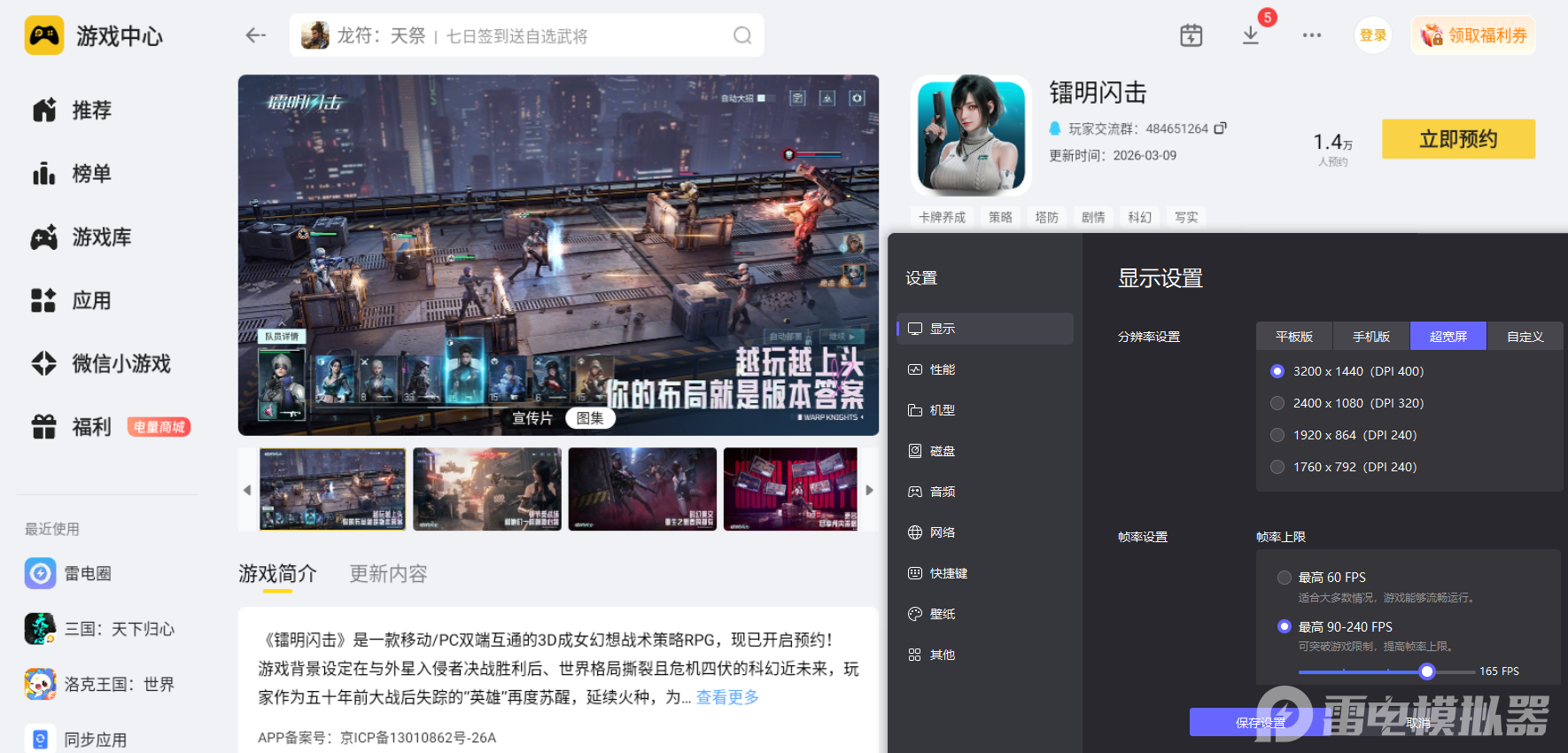Open 显示 settings category
1568x753 pixels.
[x=985, y=329]
